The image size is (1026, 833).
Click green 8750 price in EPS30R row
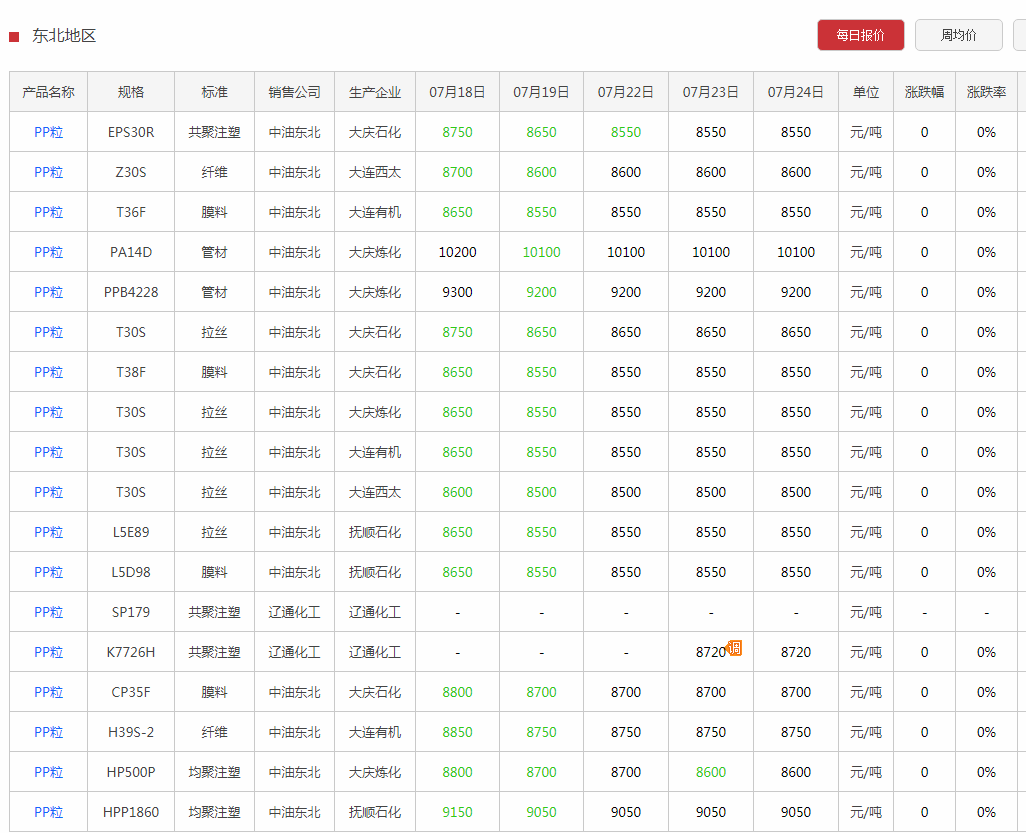(x=457, y=132)
